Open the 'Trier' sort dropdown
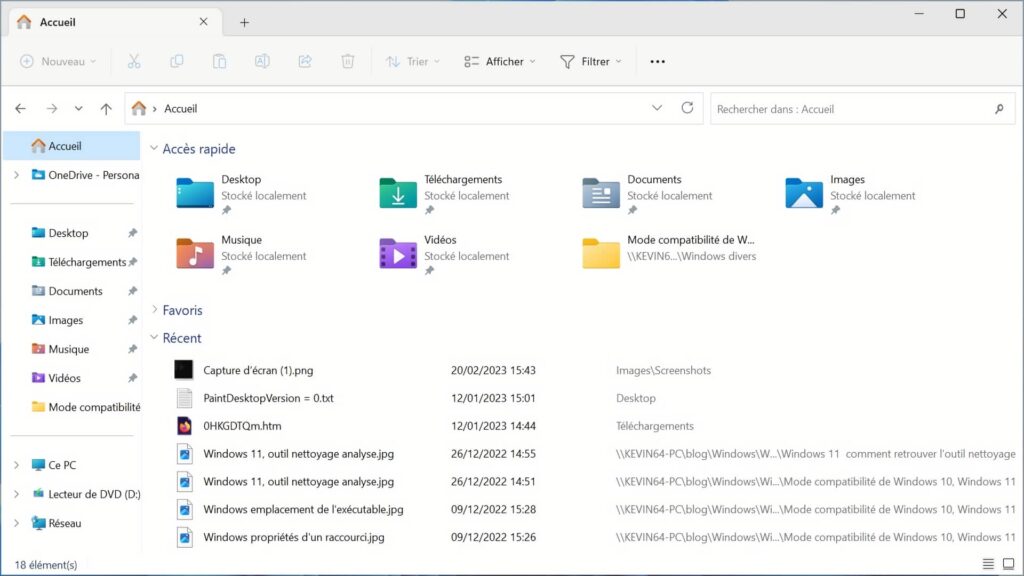The width and height of the screenshot is (1024, 576). (x=410, y=61)
